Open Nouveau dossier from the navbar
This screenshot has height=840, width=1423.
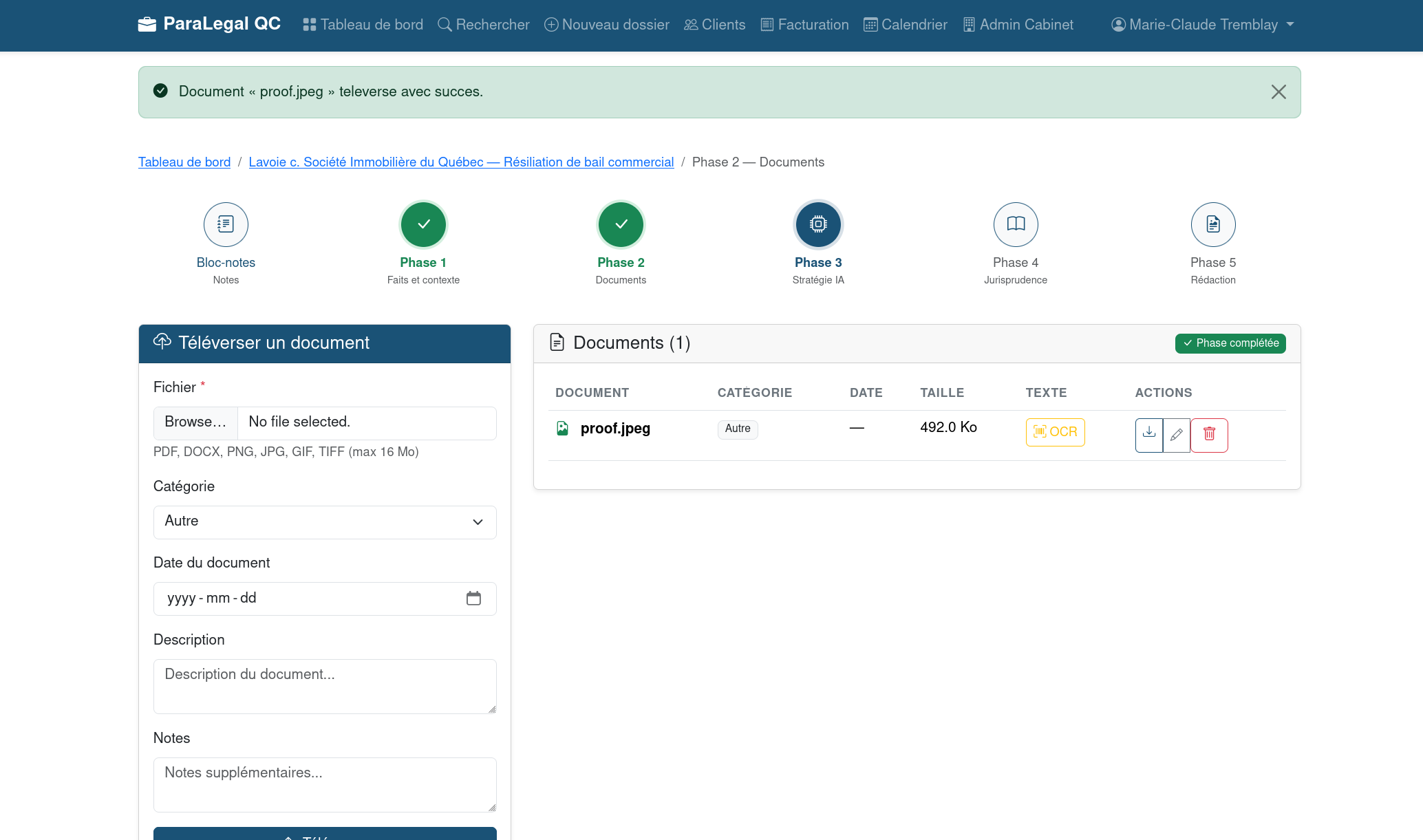[606, 25]
